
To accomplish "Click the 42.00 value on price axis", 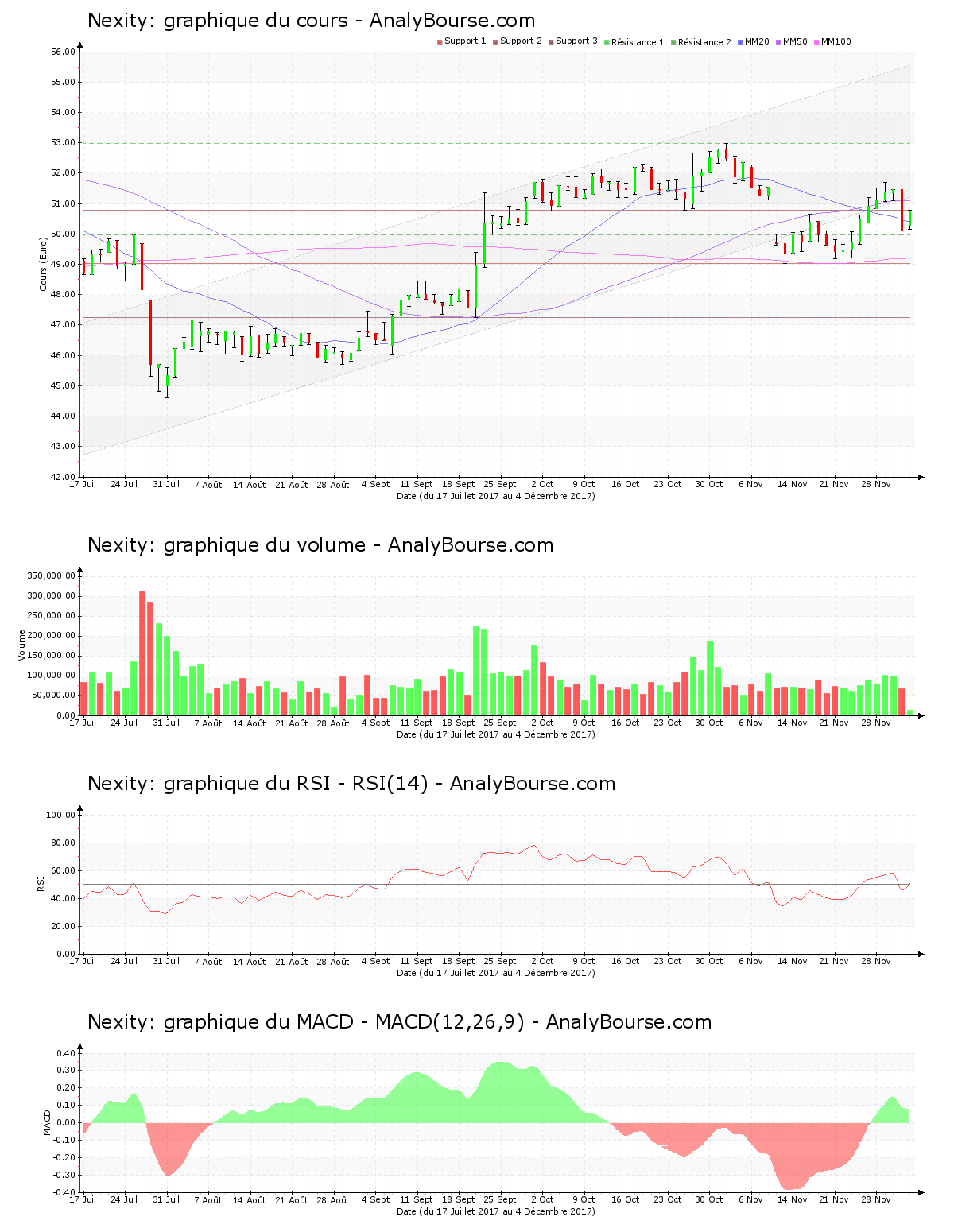I will (63, 477).
